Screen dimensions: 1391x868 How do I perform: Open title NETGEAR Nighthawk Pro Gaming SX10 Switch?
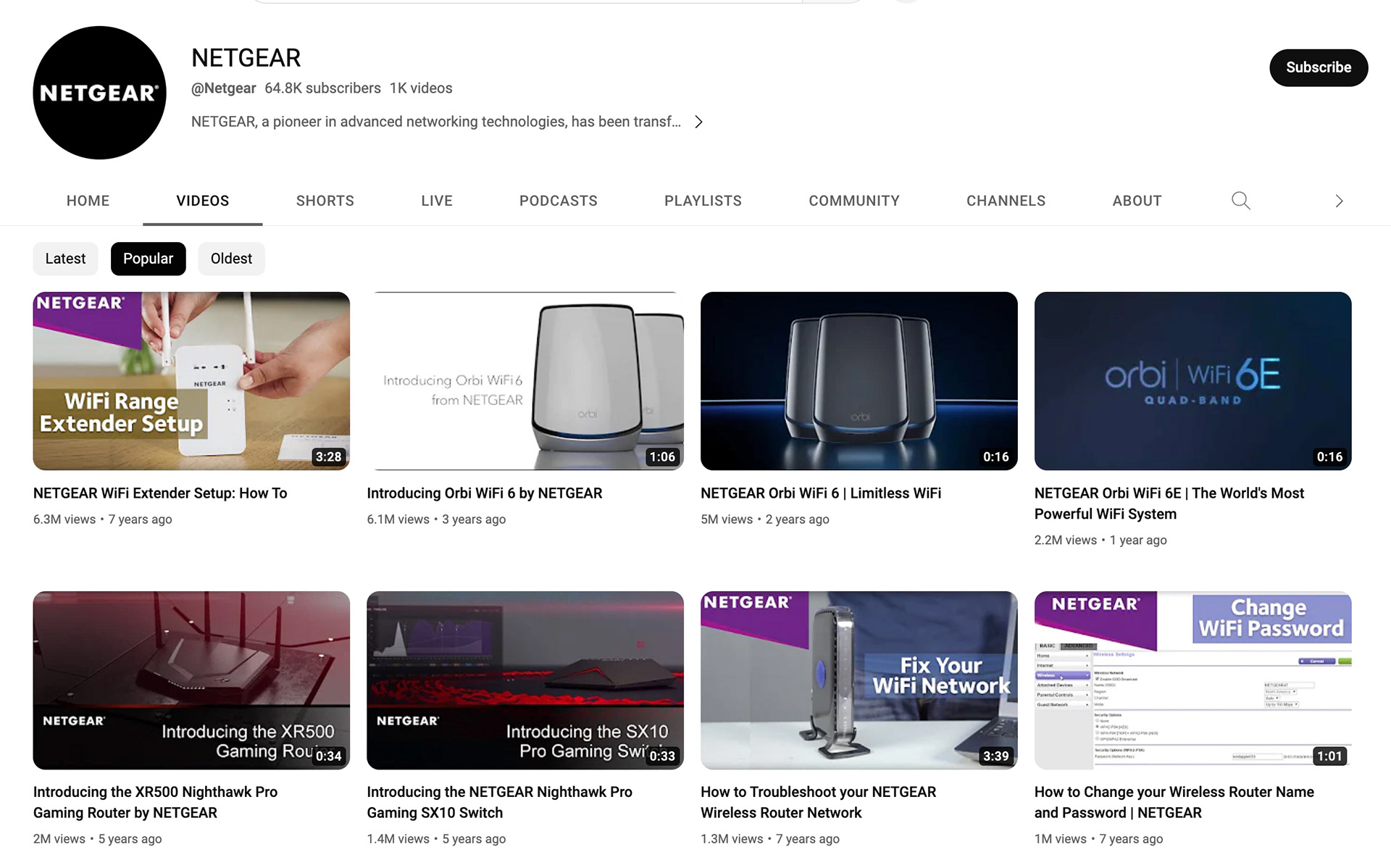point(499,802)
